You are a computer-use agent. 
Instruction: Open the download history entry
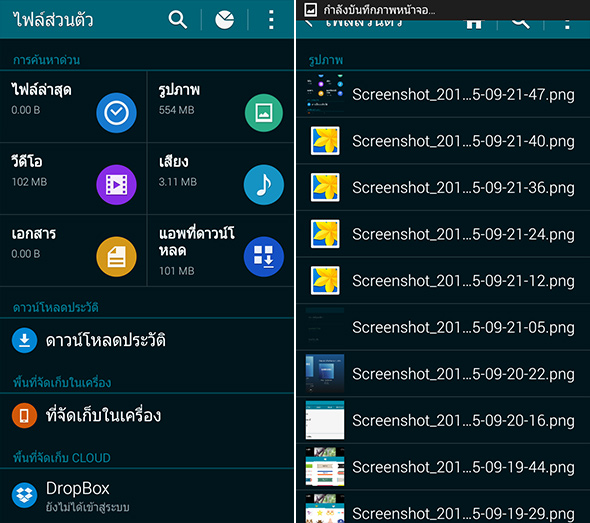coord(147,341)
